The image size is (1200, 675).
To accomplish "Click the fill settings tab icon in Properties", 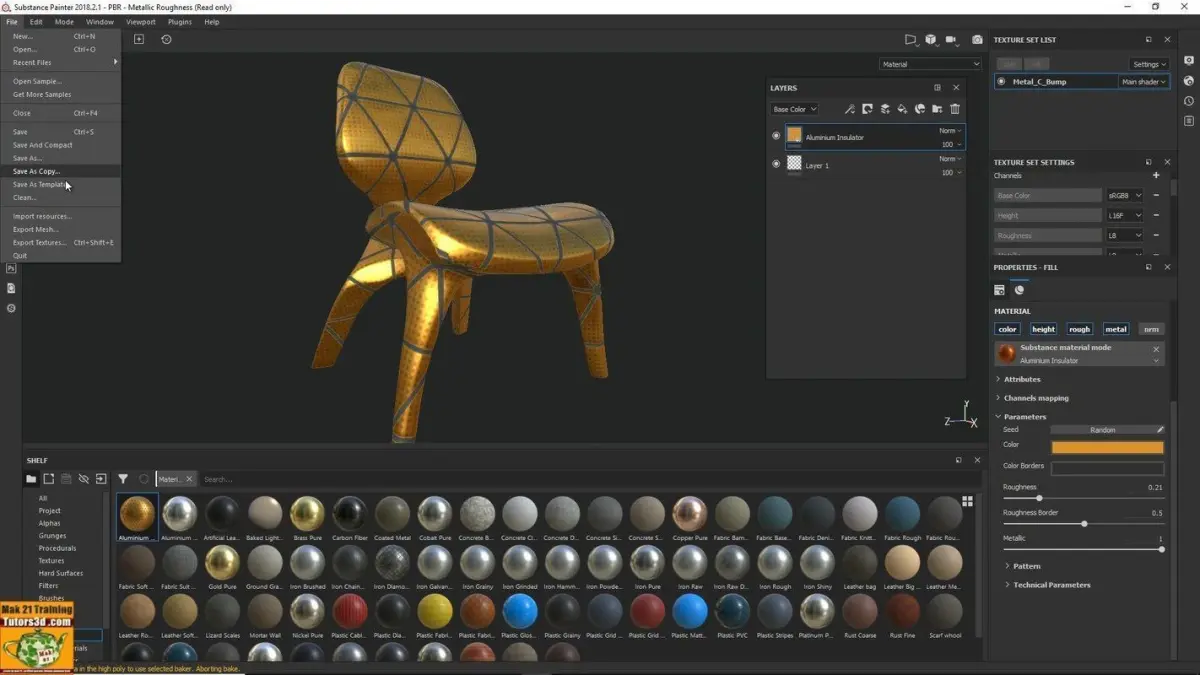I will point(999,290).
